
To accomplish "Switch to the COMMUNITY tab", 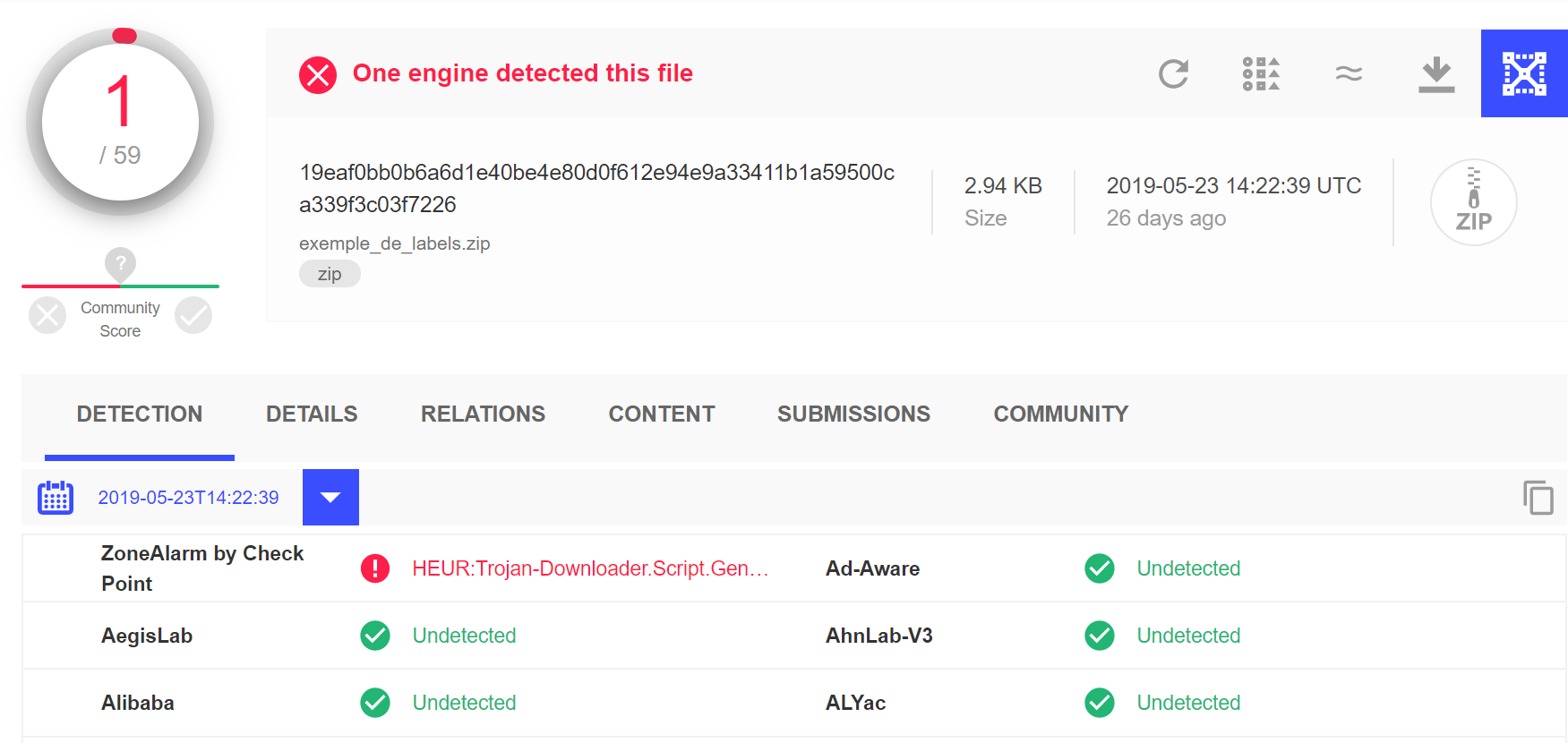I will pos(1059,414).
